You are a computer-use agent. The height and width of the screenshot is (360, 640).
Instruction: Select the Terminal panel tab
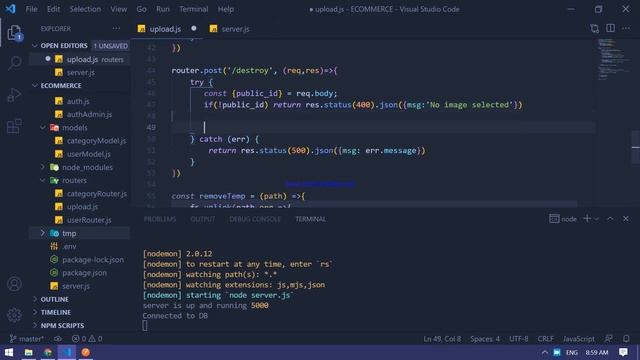point(310,219)
